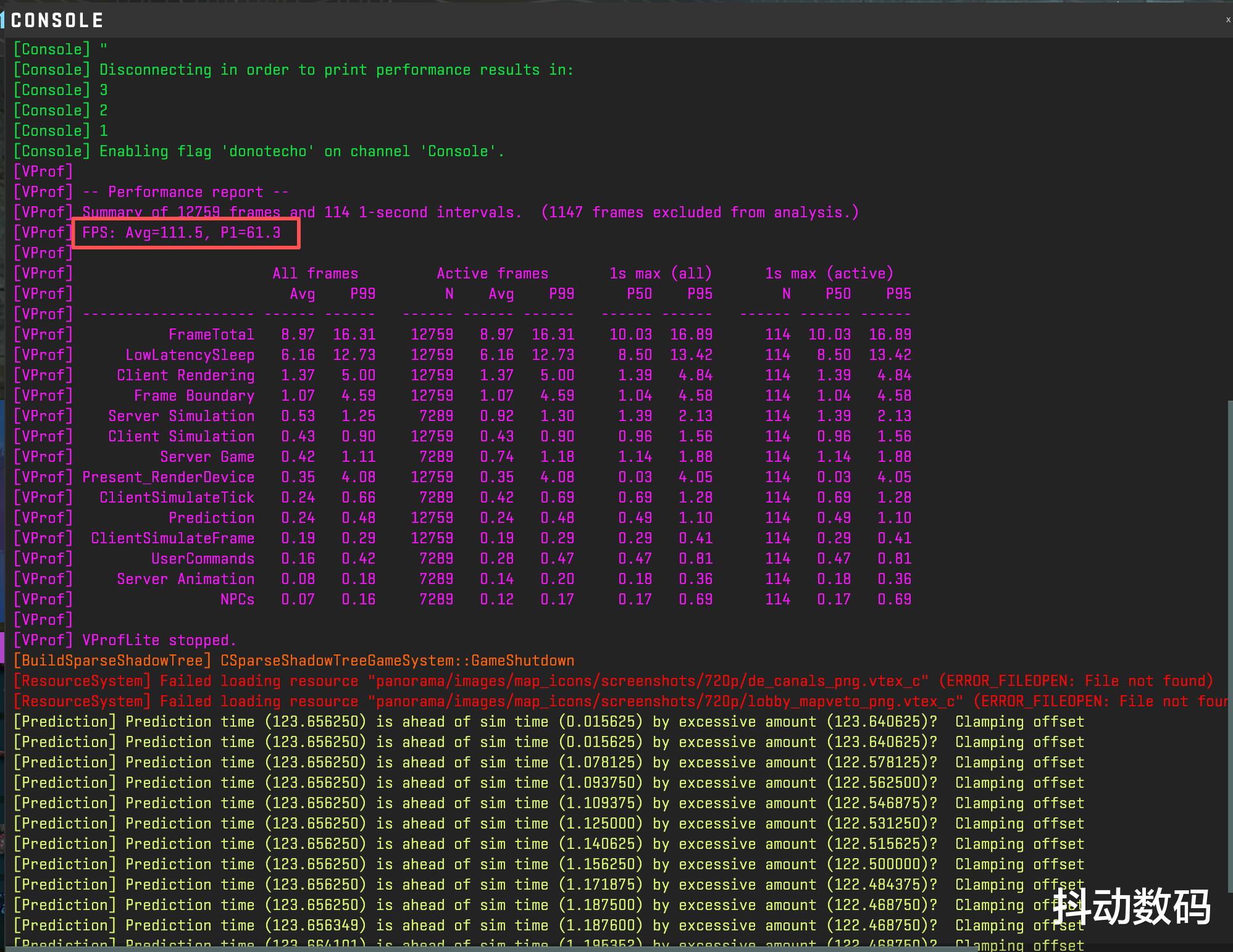Click the highlighted FPS Avg=111.5 line
Image resolution: width=1233 pixels, height=952 pixels.
(182, 233)
